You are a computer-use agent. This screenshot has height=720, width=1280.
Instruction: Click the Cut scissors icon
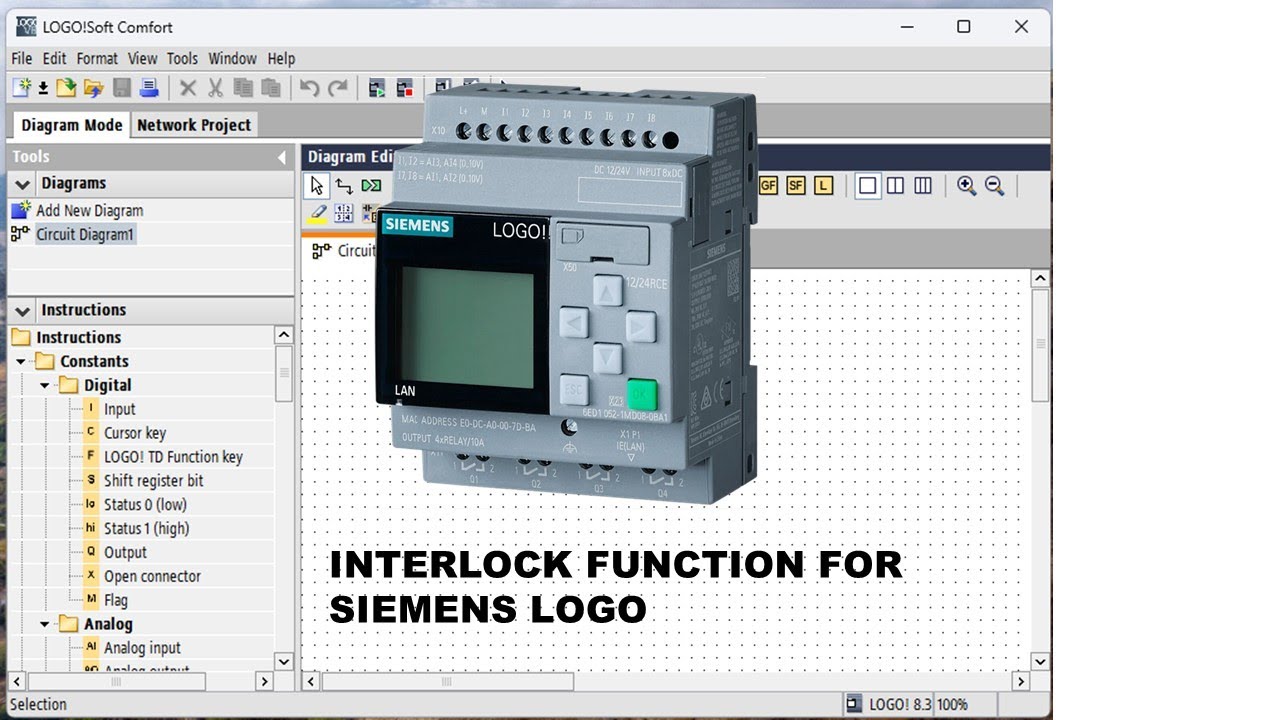point(215,88)
